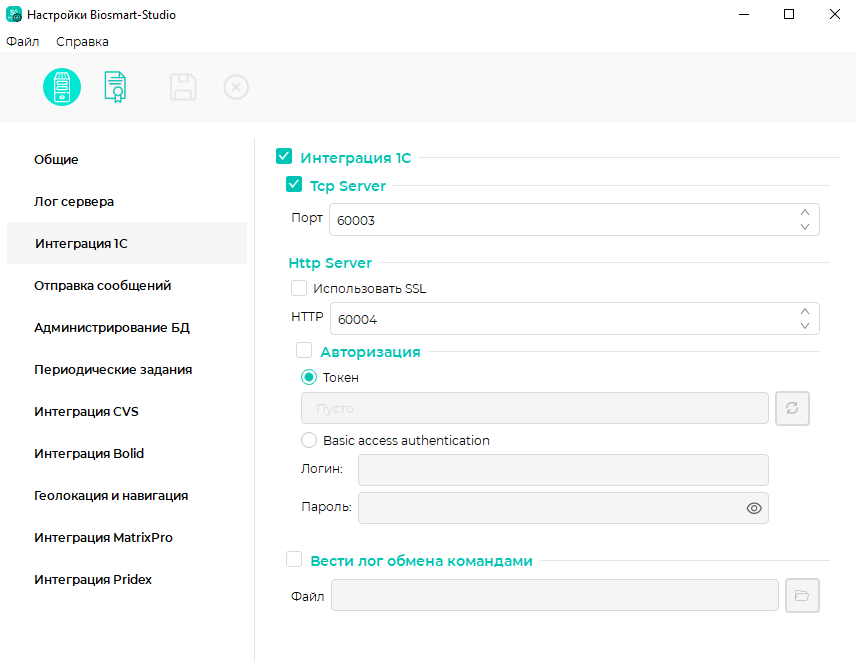The width and height of the screenshot is (856, 669).
Task: Decrease Порт value with down arrow
Action: (805, 227)
